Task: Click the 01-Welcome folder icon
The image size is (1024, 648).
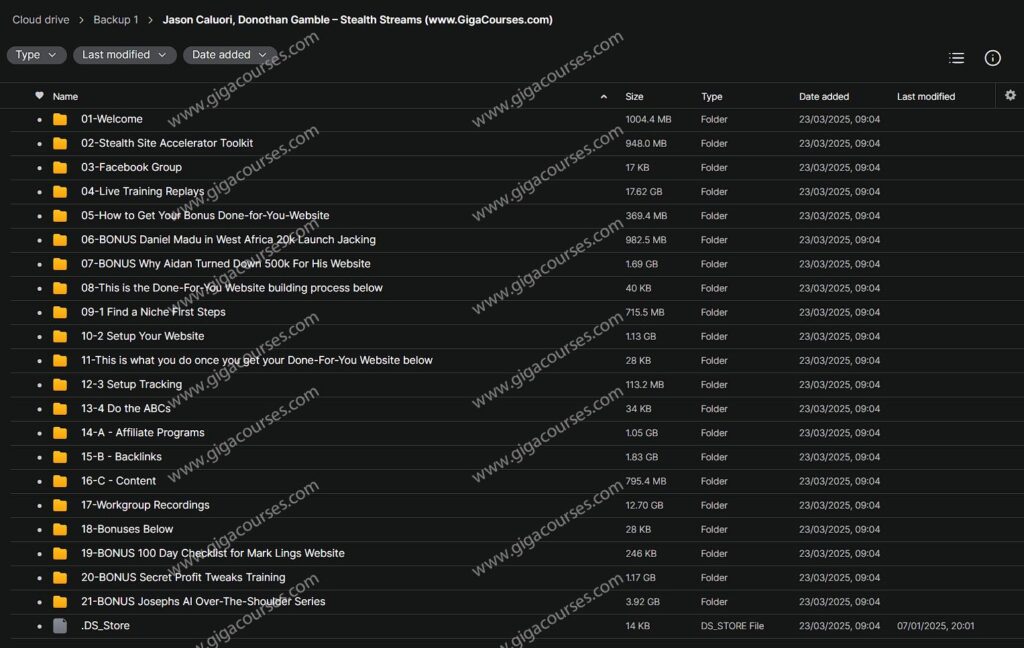Action: coord(60,119)
